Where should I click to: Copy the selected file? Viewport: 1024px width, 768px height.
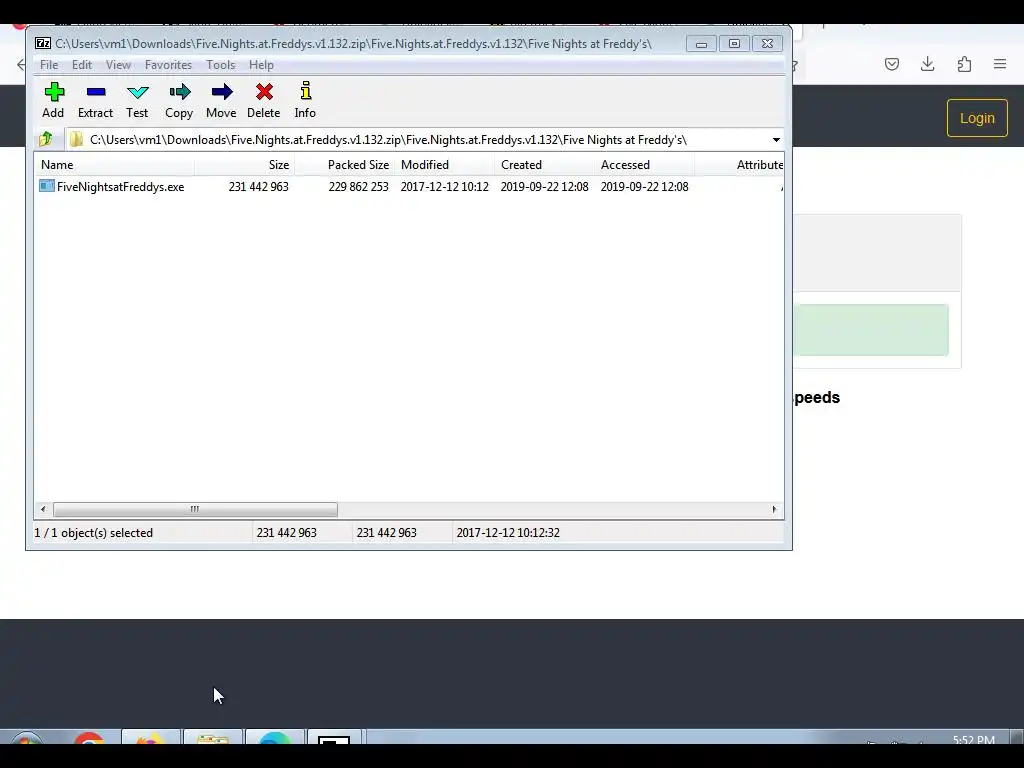click(179, 100)
